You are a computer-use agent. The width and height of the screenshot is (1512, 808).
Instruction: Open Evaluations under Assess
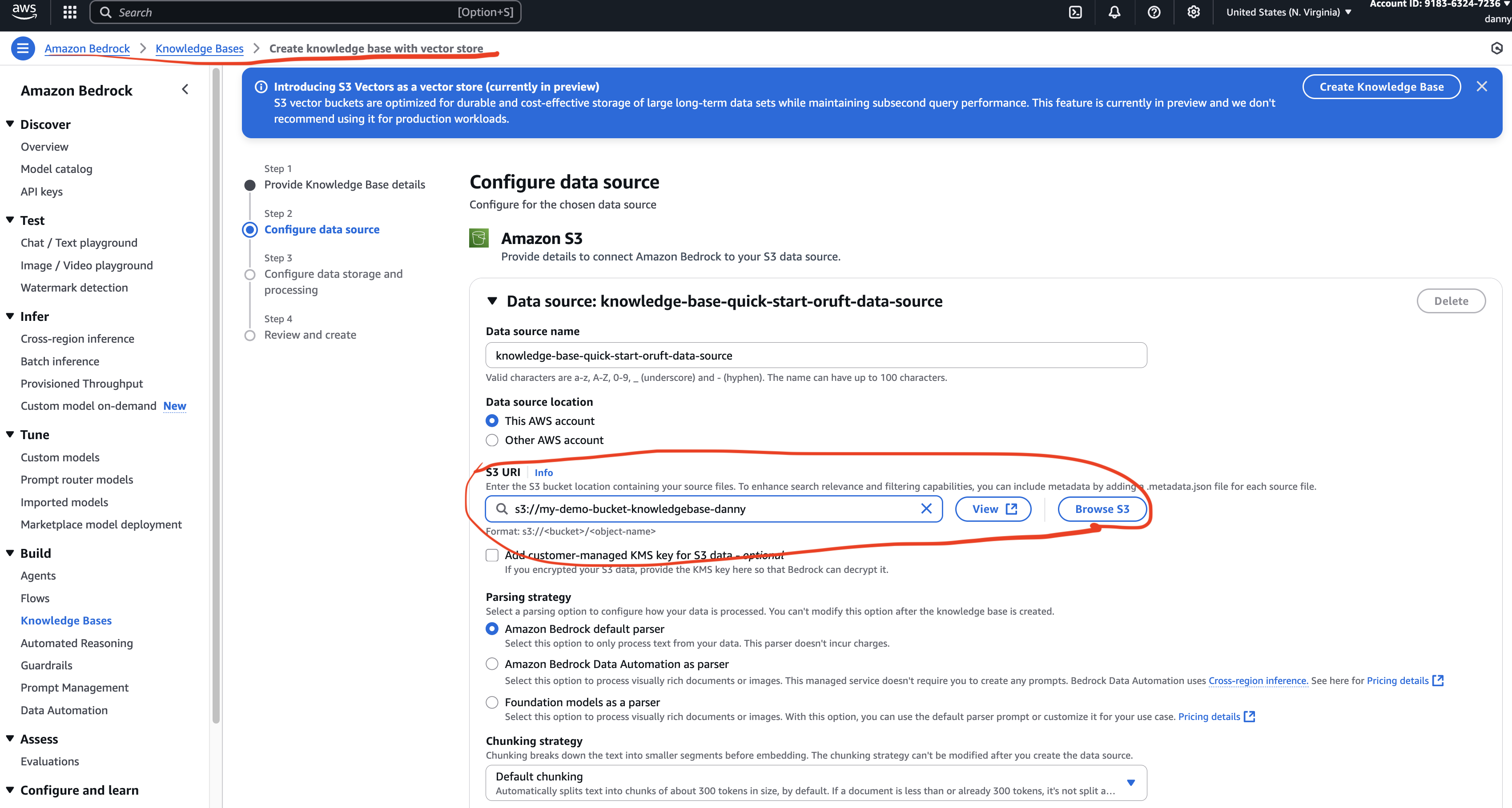point(50,762)
